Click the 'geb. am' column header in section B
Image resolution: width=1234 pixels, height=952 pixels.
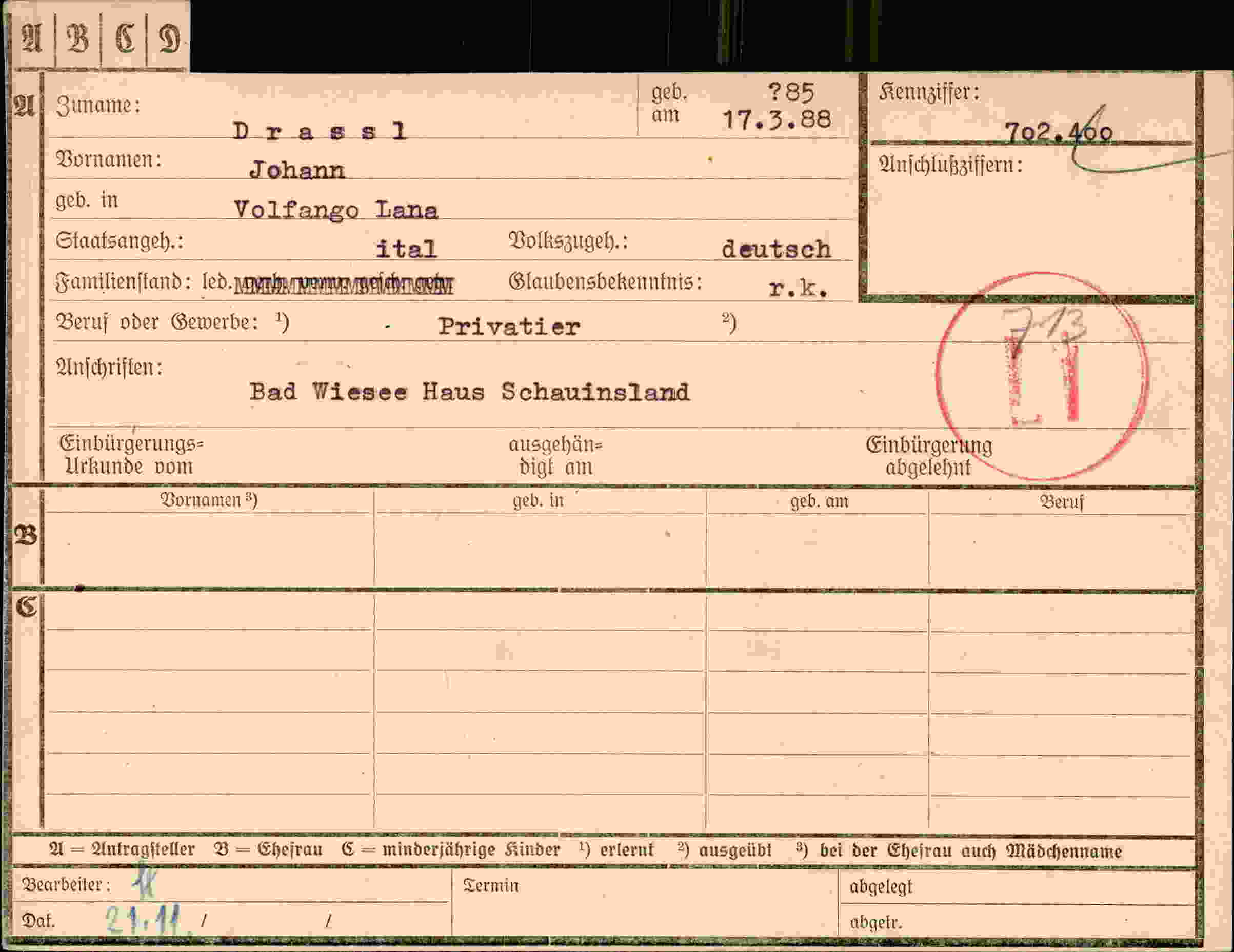tap(819, 501)
